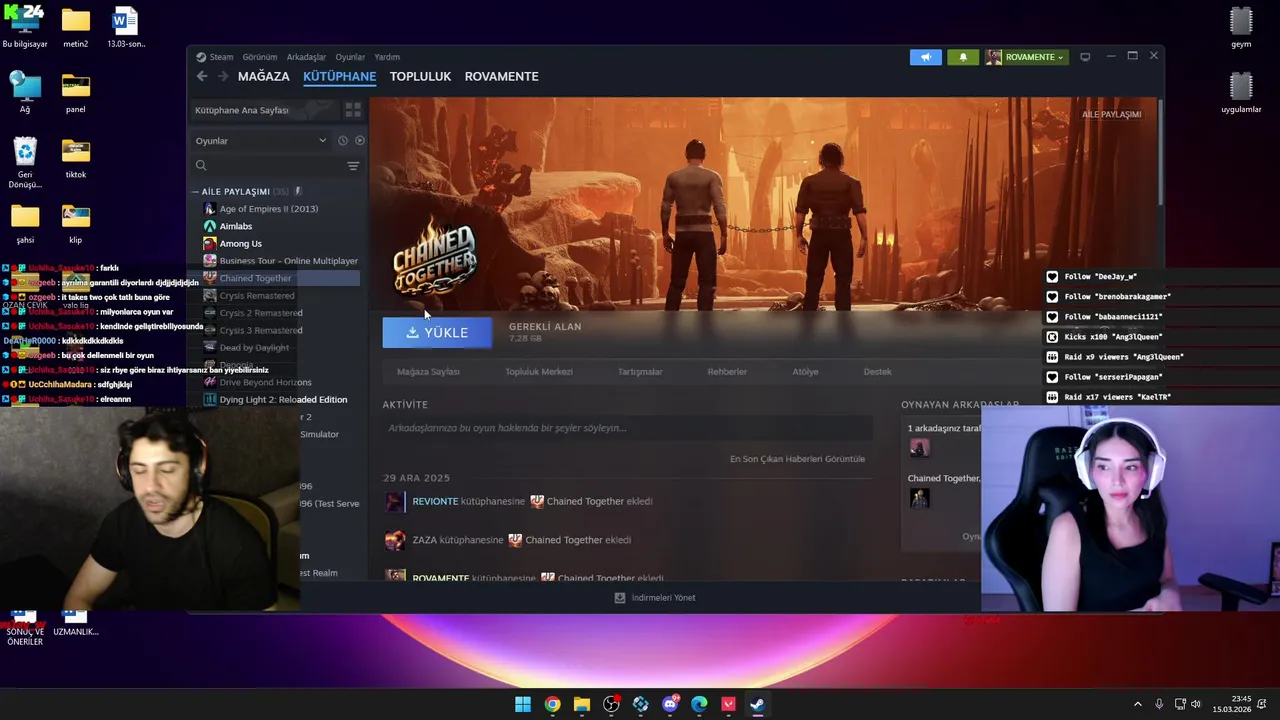This screenshot has height=720, width=1280.
Task: Select the Word document 13.03-son
Action: 126,28
